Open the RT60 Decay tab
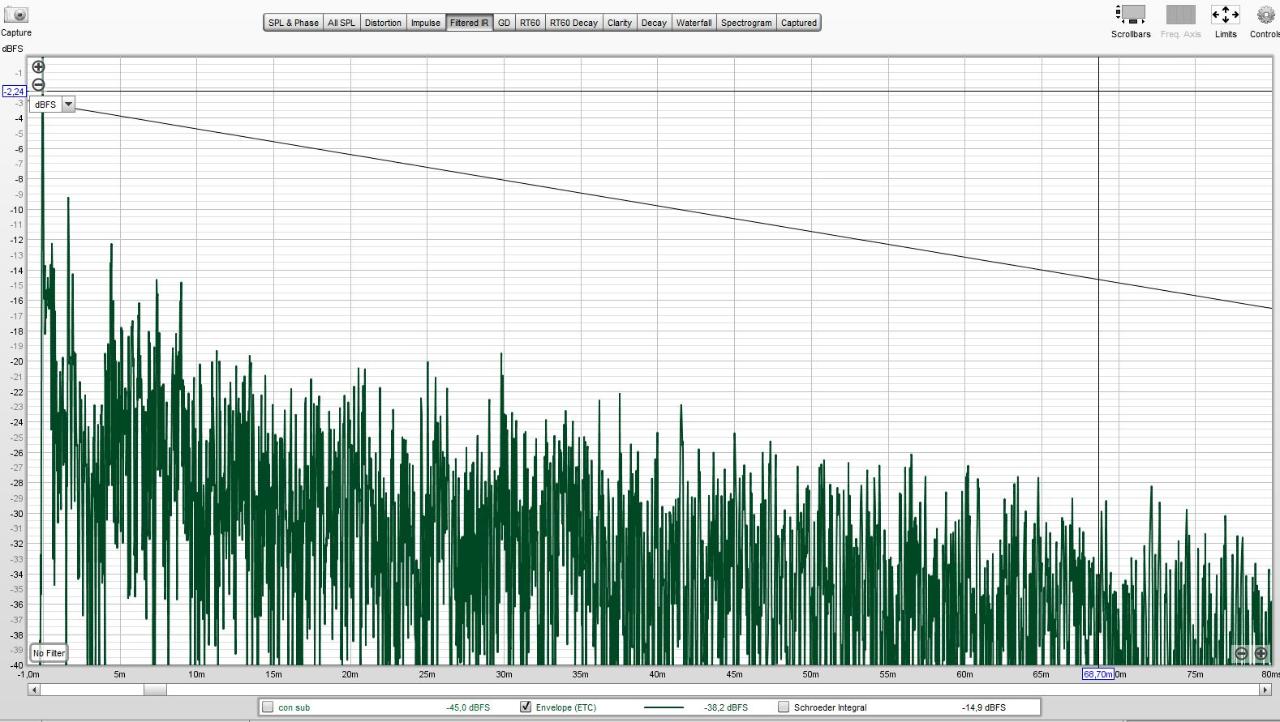The width and height of the screenshot is (1280, 722). 574,23
